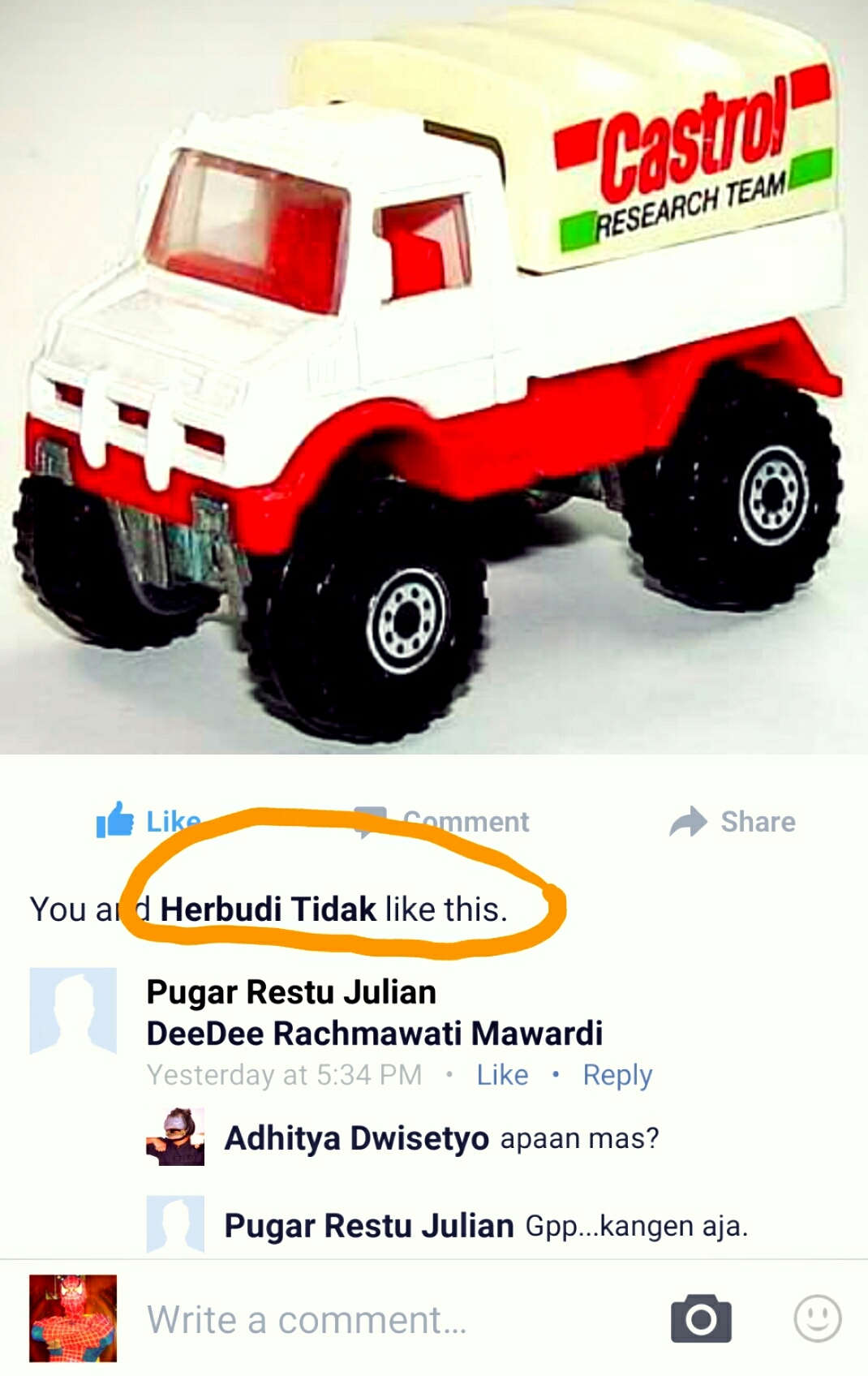Reply to Pugar Restu Julian's comment
This screenshot has width=868, height=1376.
pyautogui.click(x=617, y=1075)
